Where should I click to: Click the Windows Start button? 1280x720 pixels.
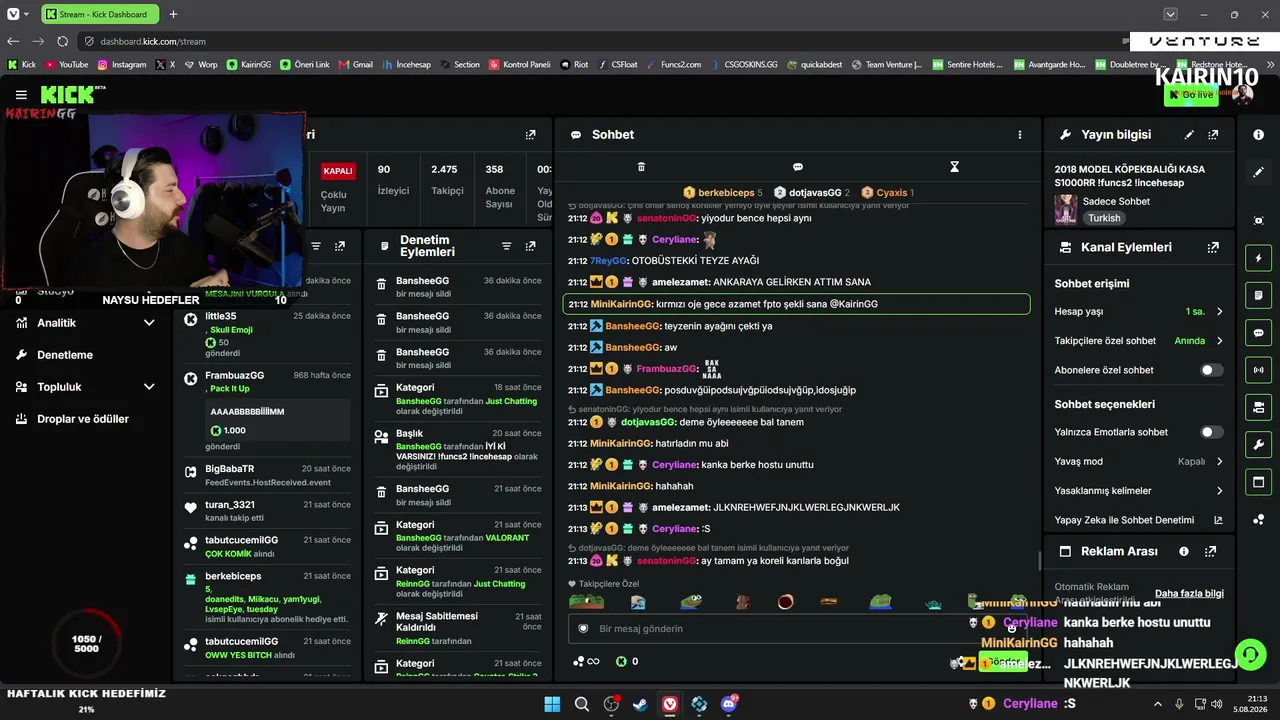(x=552, y=704)
